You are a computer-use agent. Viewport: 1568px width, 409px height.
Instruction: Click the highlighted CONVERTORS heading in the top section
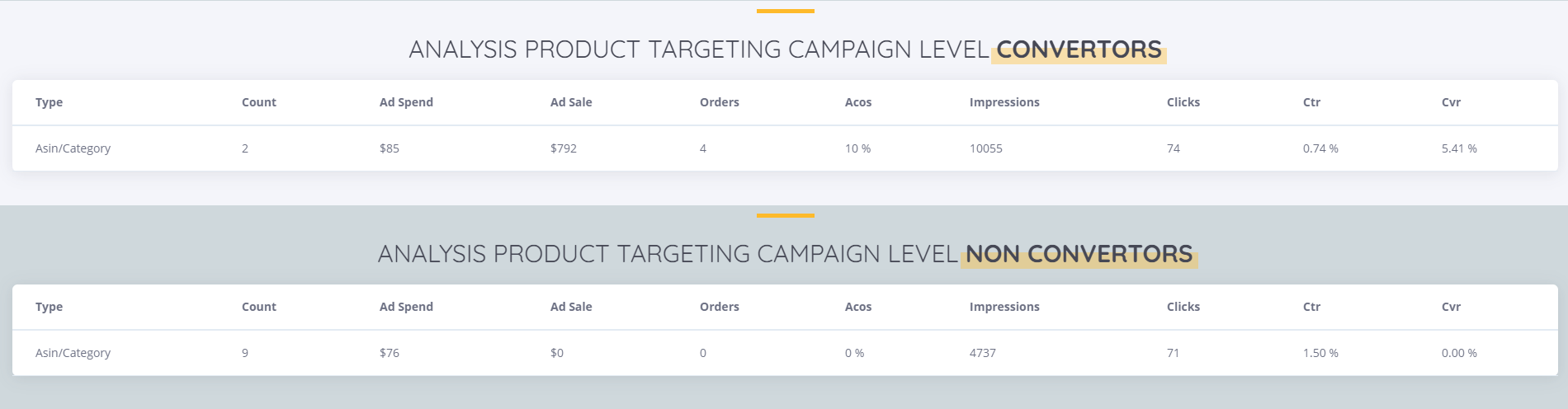(x=1079, y=49)
